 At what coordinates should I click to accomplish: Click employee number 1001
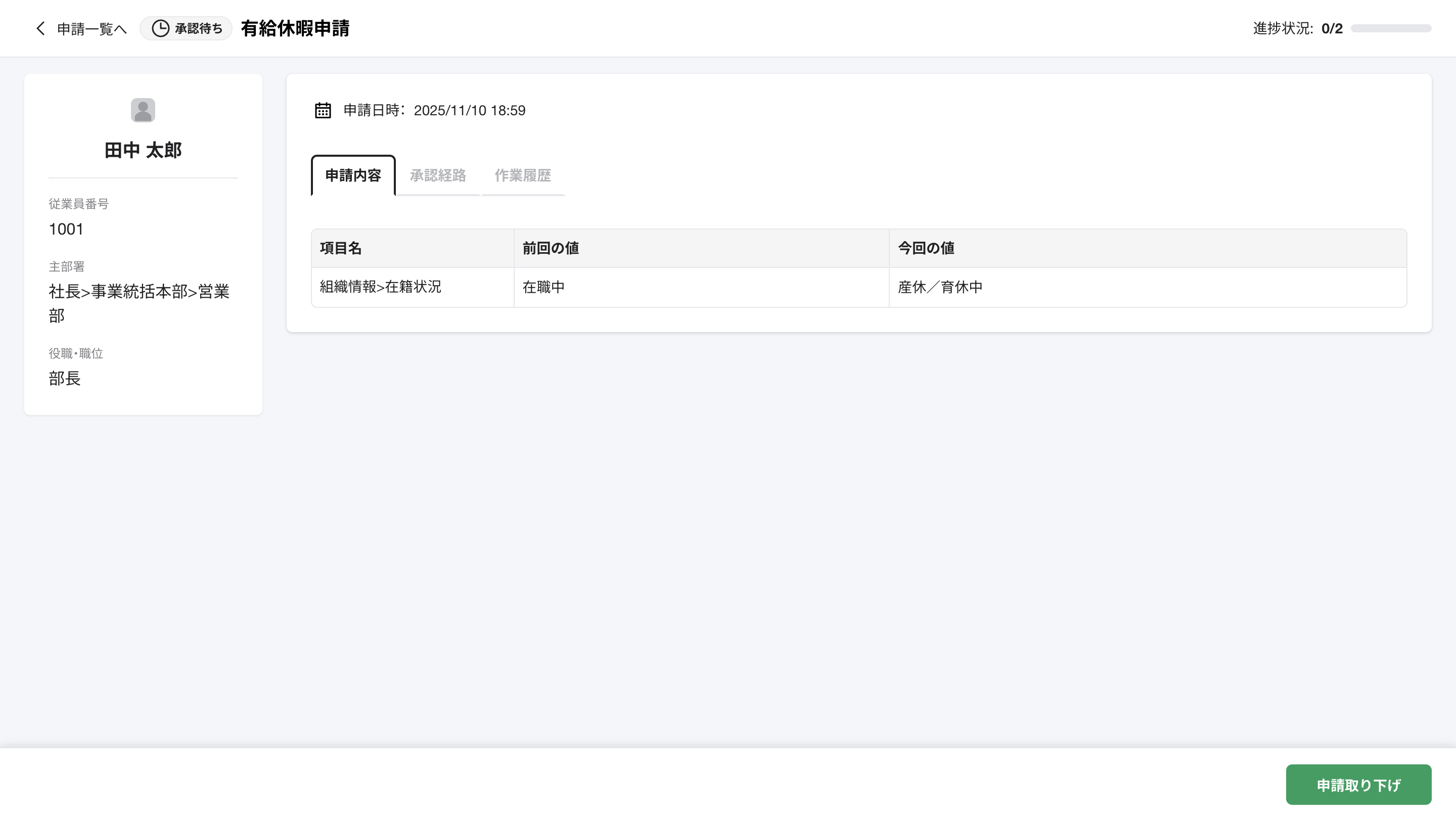pyautogui.click(x=66, y=229)
